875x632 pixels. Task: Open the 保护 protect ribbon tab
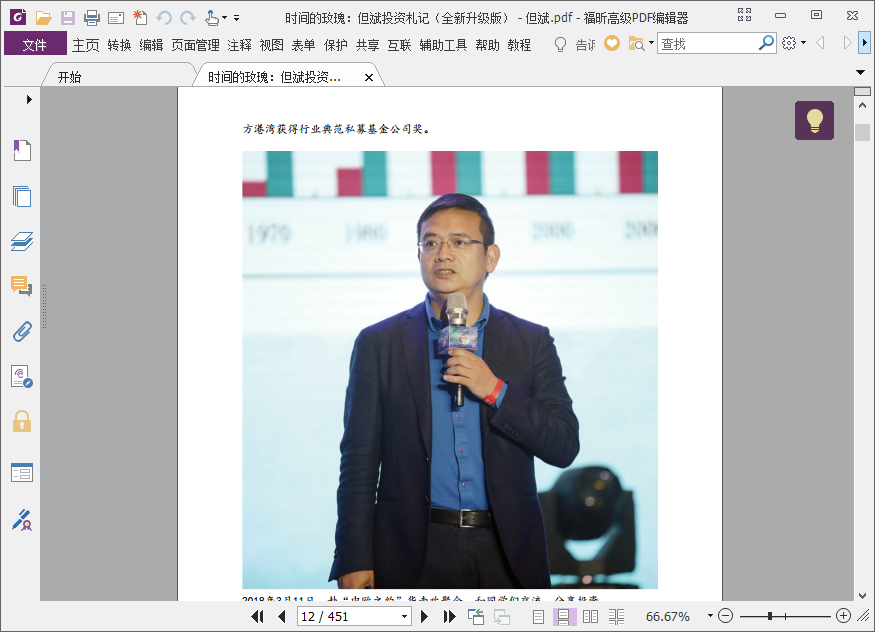pos(336,45)
